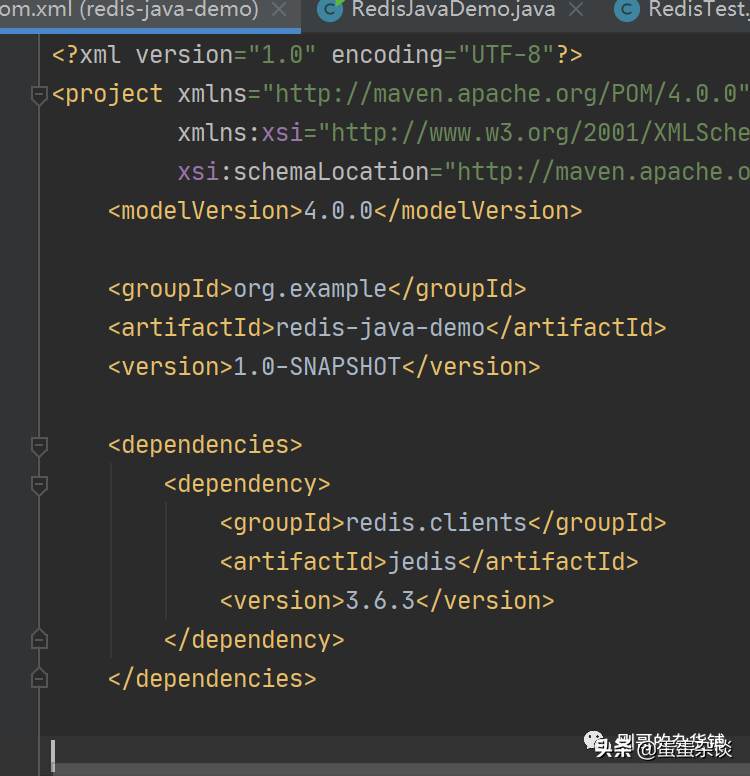Open the RedisJavaDemo.java tab

(453, 9)
